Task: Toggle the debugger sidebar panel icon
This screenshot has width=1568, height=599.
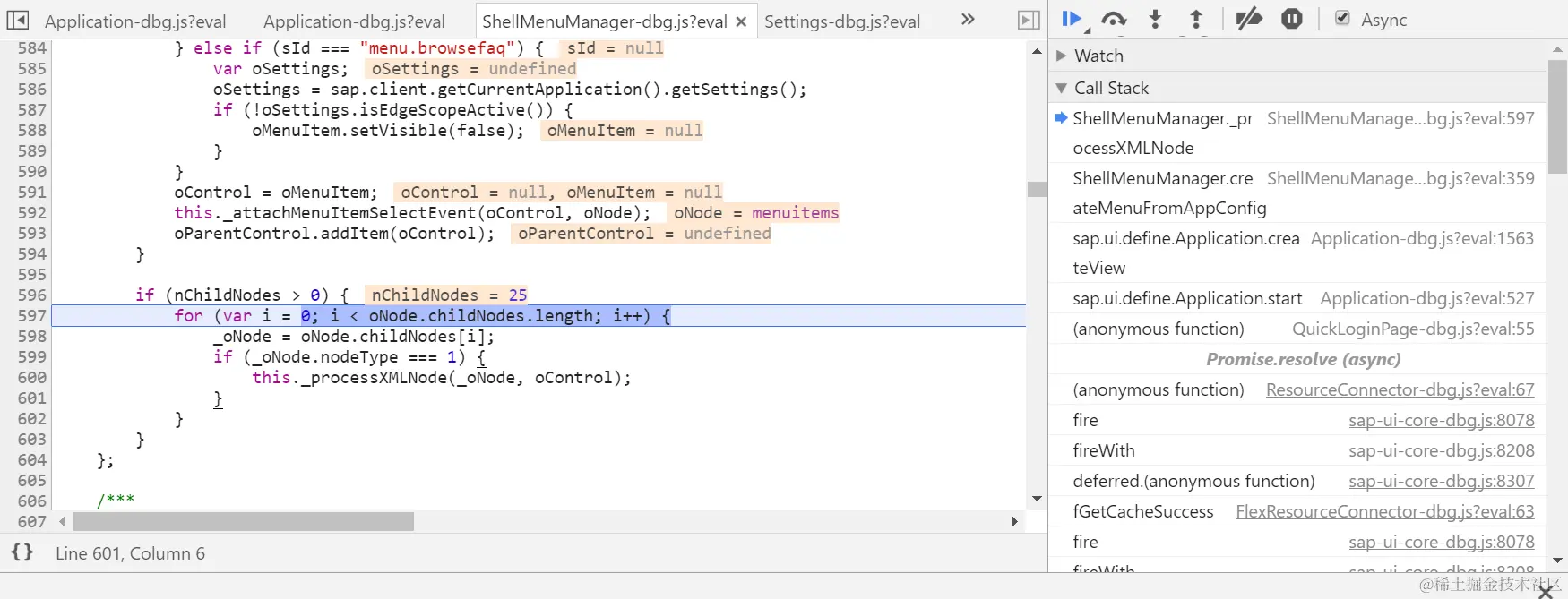Action: pyautogui.click(x=1030, y=20)
